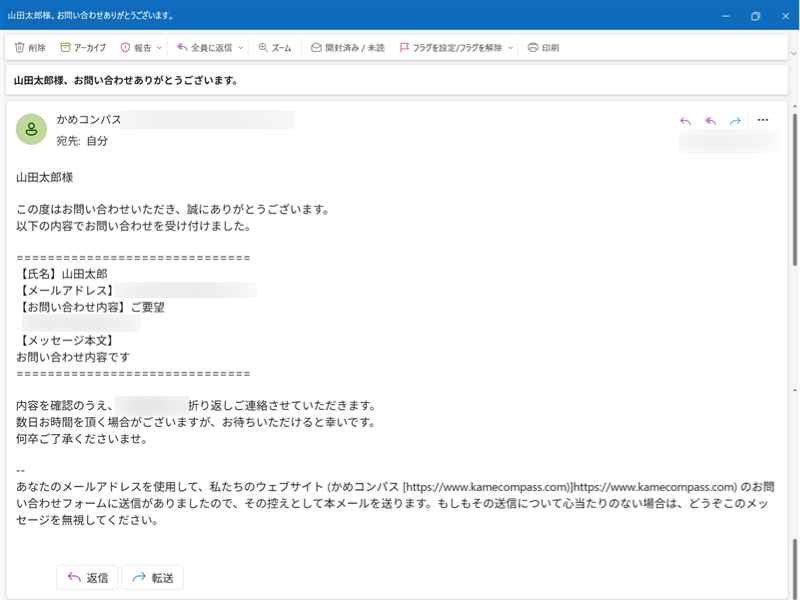Open the 報告 dropdown arrow
The image size is (800, 600).
159,47
